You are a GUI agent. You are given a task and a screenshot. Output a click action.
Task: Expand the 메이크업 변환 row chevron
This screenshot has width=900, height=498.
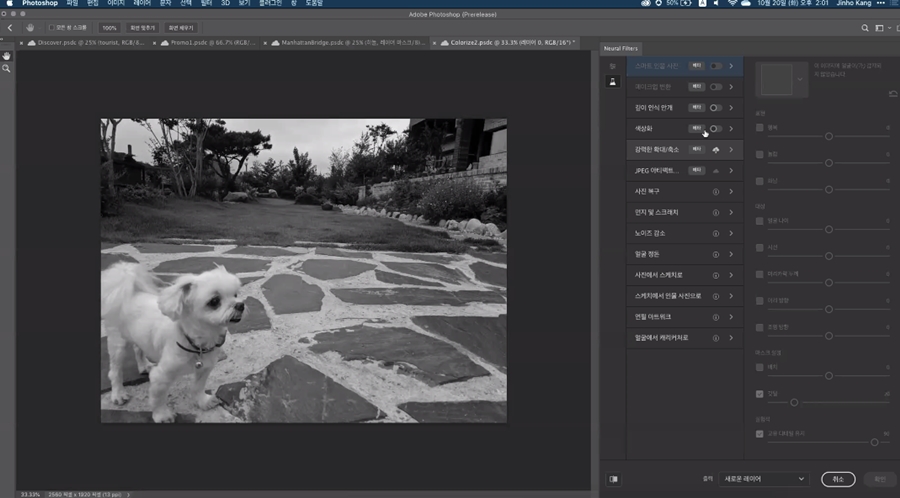tap(731, 87)
